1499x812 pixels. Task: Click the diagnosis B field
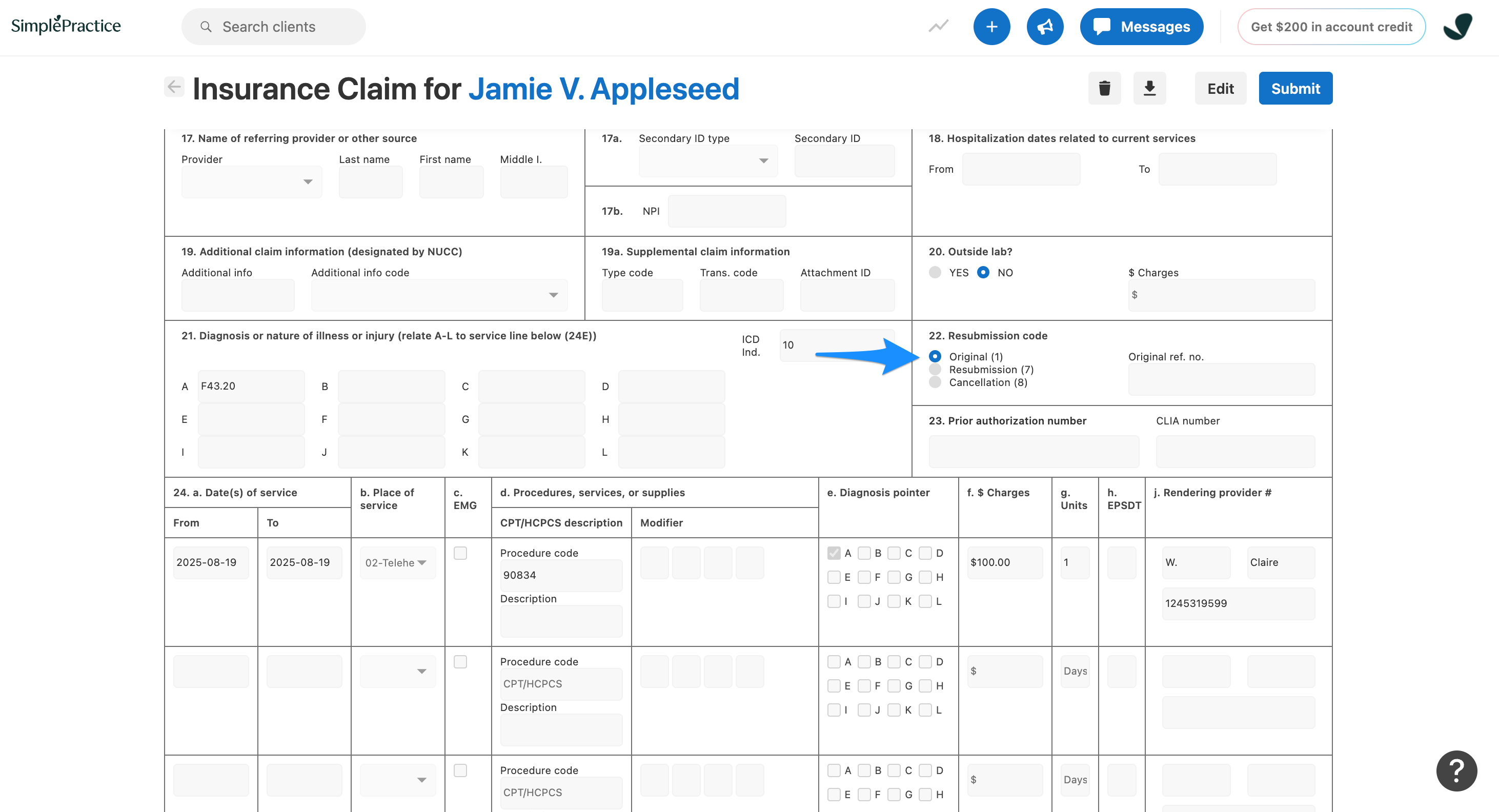(392, 386)
